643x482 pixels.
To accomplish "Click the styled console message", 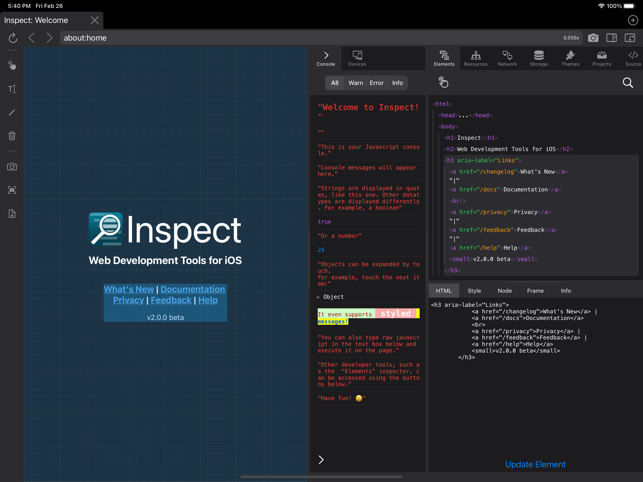I will pyautogui.click(x=368, y=316).
